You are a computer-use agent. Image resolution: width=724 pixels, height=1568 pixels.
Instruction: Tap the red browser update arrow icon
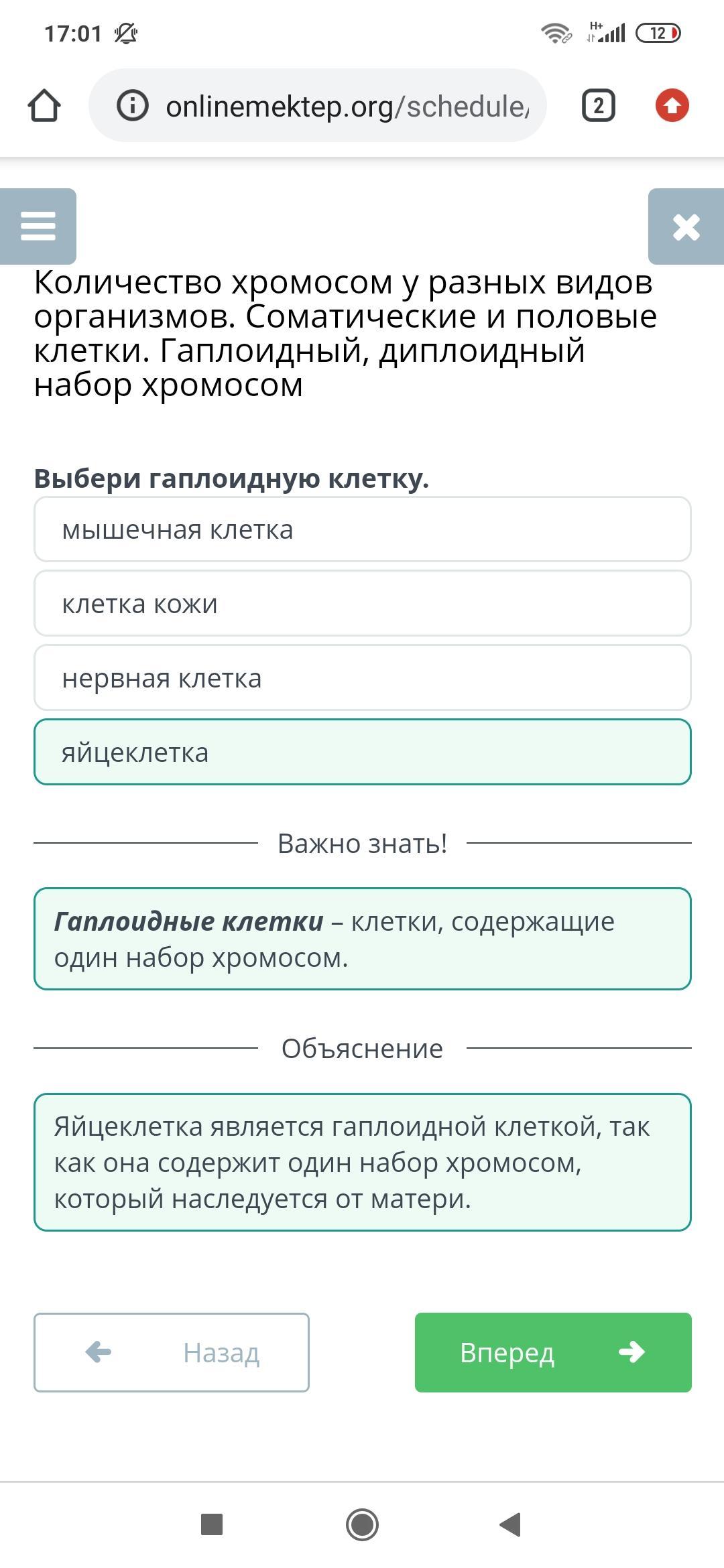[672, 106]
